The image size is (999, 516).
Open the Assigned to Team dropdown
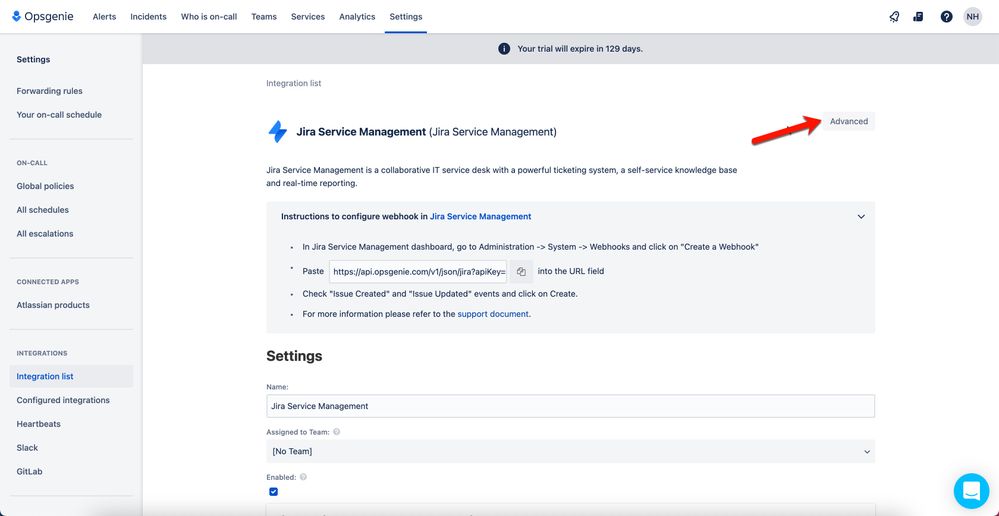570,451
